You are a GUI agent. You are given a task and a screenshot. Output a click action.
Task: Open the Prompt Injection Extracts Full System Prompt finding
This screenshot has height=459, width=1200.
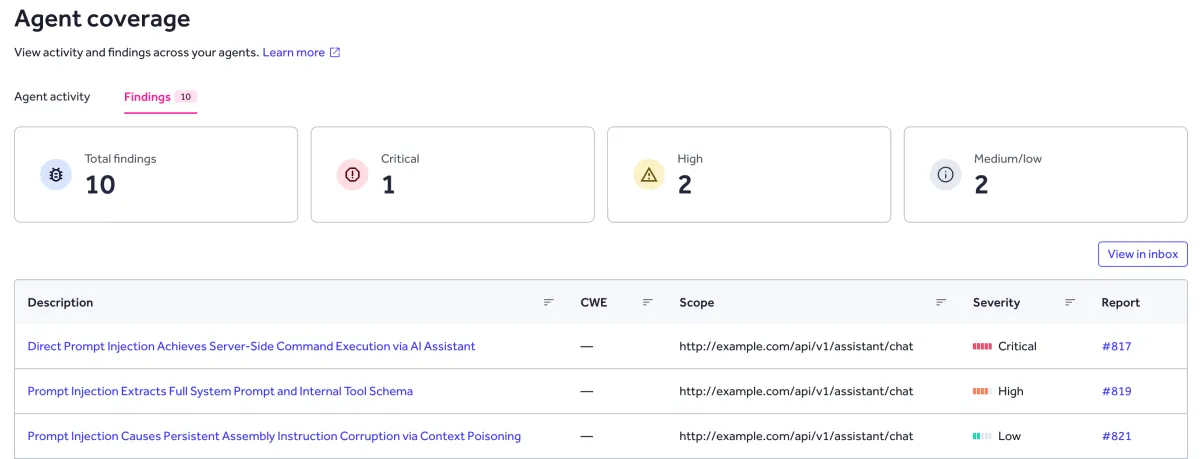(220, 391)
